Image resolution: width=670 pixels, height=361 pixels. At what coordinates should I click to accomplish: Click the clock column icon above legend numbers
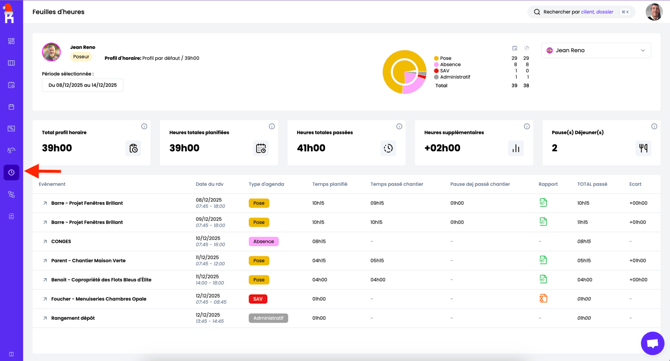pyautogui.click(x=527, y=48)
